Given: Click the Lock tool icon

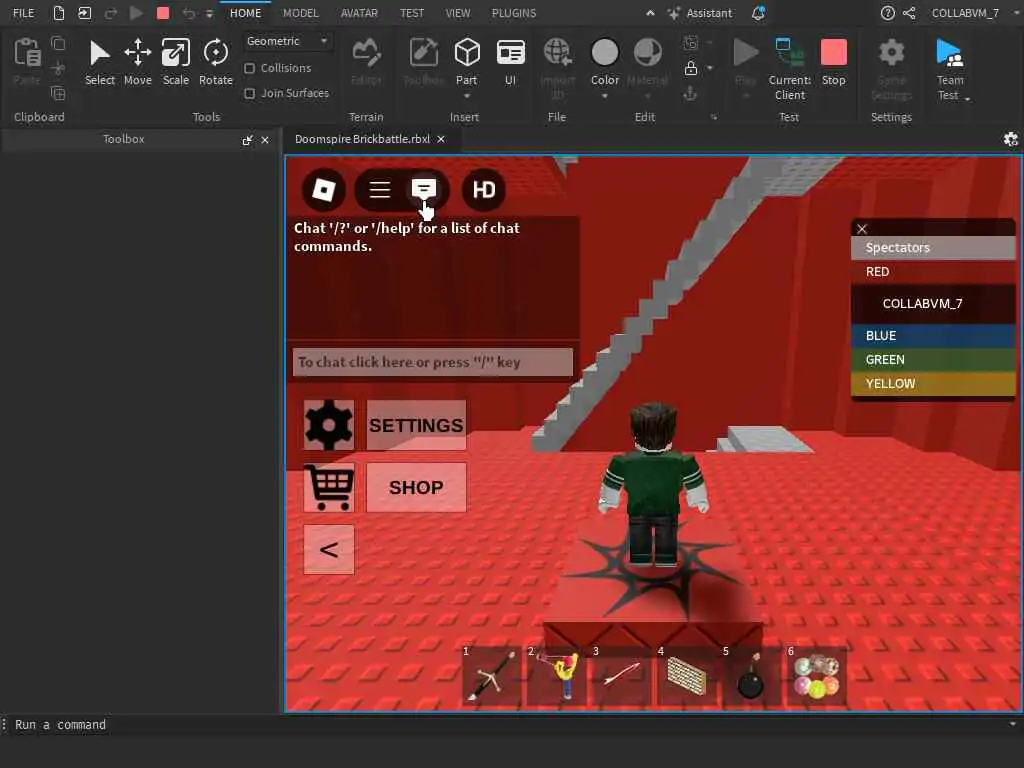Looking at the screenshot, I should coord(690,68).
